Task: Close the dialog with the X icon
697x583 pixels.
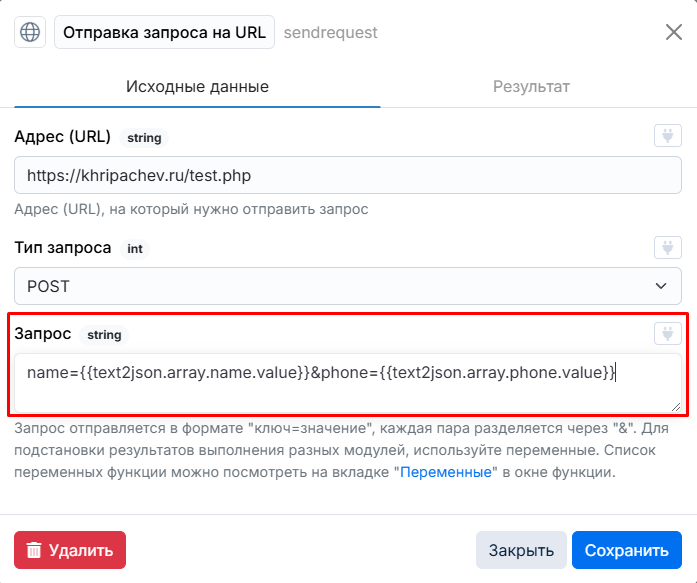Action: 674,32
